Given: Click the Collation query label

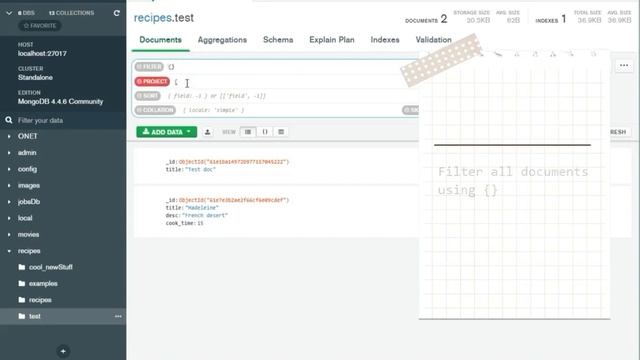Looking at the screenshot, I should pos(155,110).
